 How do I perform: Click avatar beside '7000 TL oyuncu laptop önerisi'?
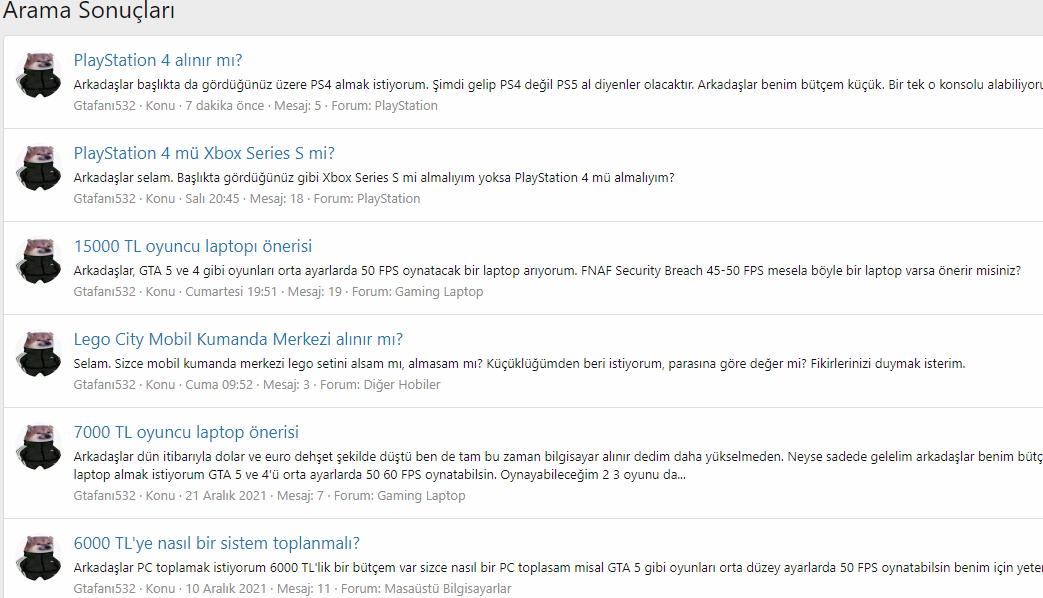39,447
